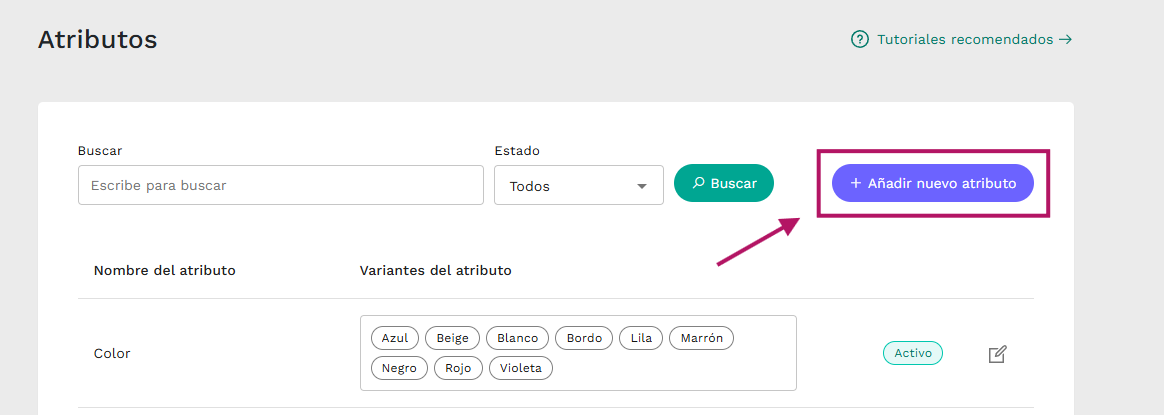Viewport: 1164px width, 415px height.
Task: Click the Nombre del atributo column header
Action: 165,270
